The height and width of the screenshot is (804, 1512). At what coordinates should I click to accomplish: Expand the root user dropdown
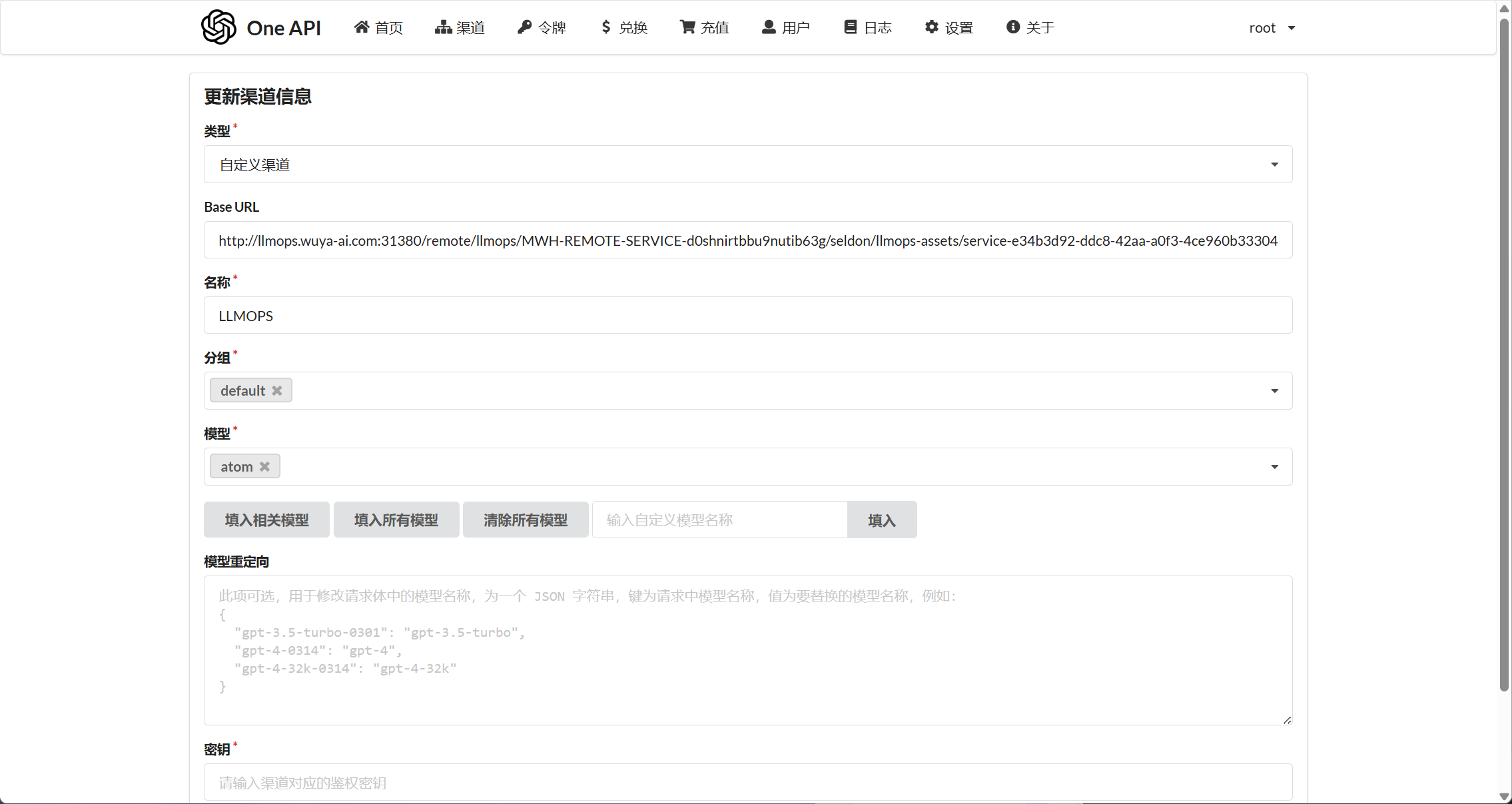[x=1272, y=28]
